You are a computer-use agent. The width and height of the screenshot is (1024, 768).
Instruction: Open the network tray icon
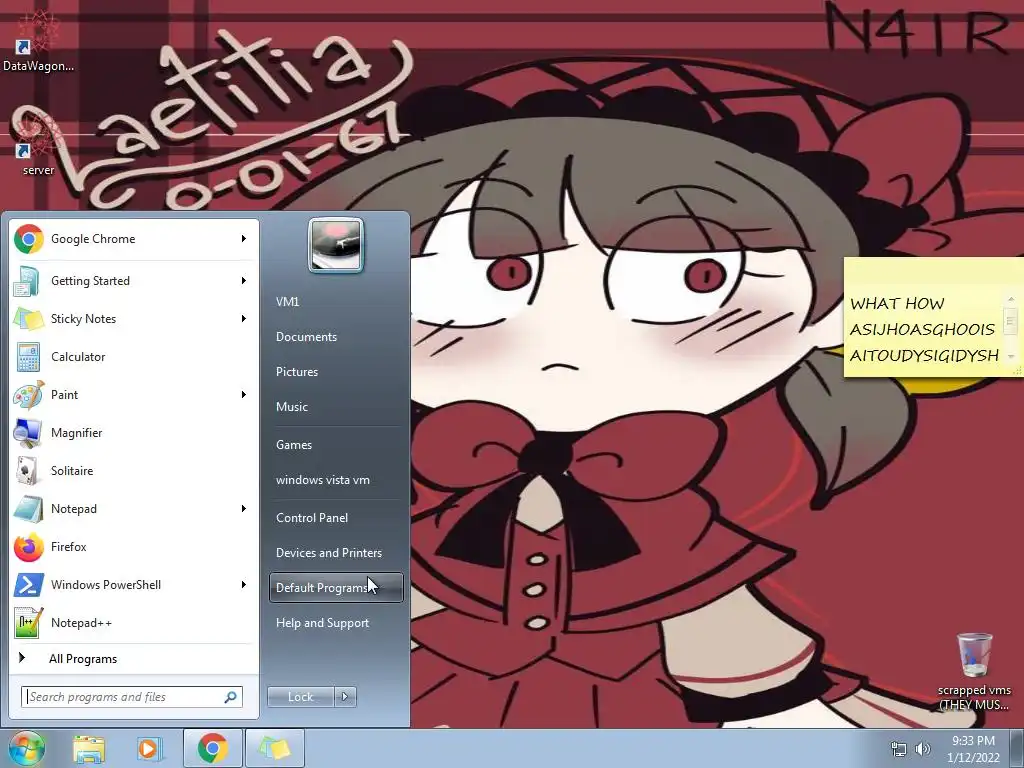point(899,749)
